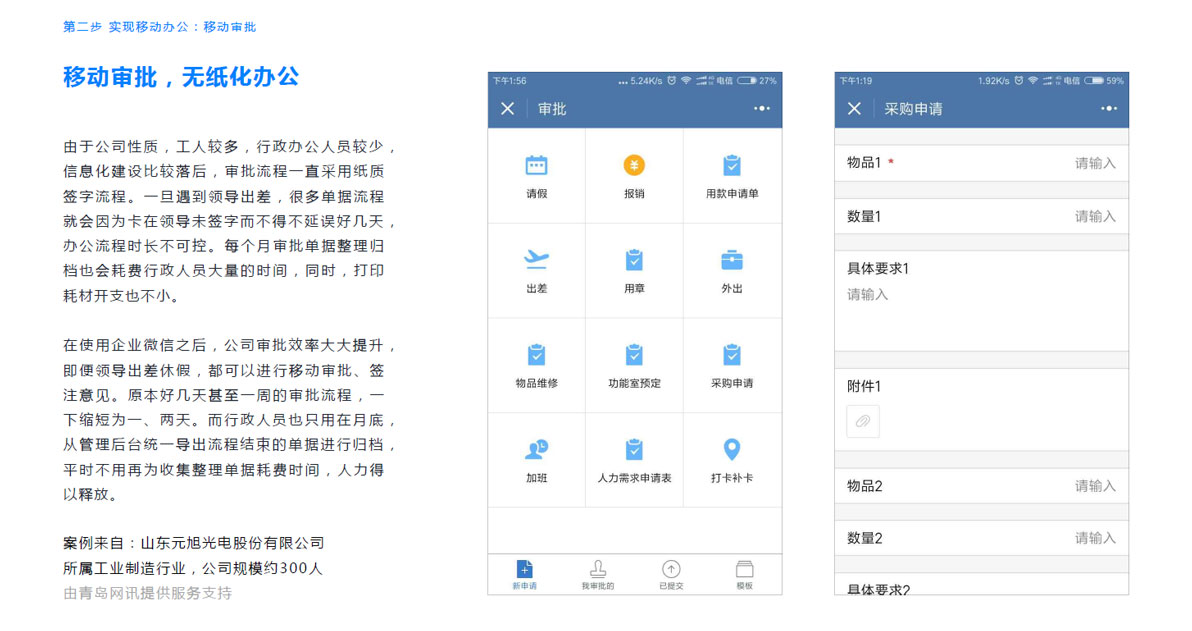Select the 数量2 input field
Viewport: 1192px width, 631px height.
[981, 538]
